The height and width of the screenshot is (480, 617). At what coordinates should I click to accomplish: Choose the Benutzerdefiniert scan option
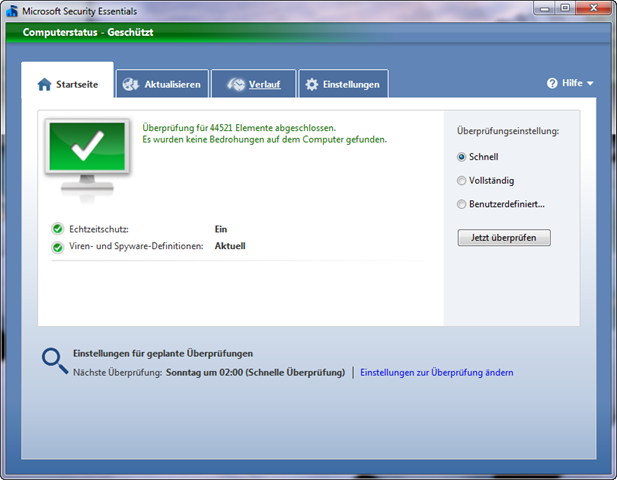461,205
